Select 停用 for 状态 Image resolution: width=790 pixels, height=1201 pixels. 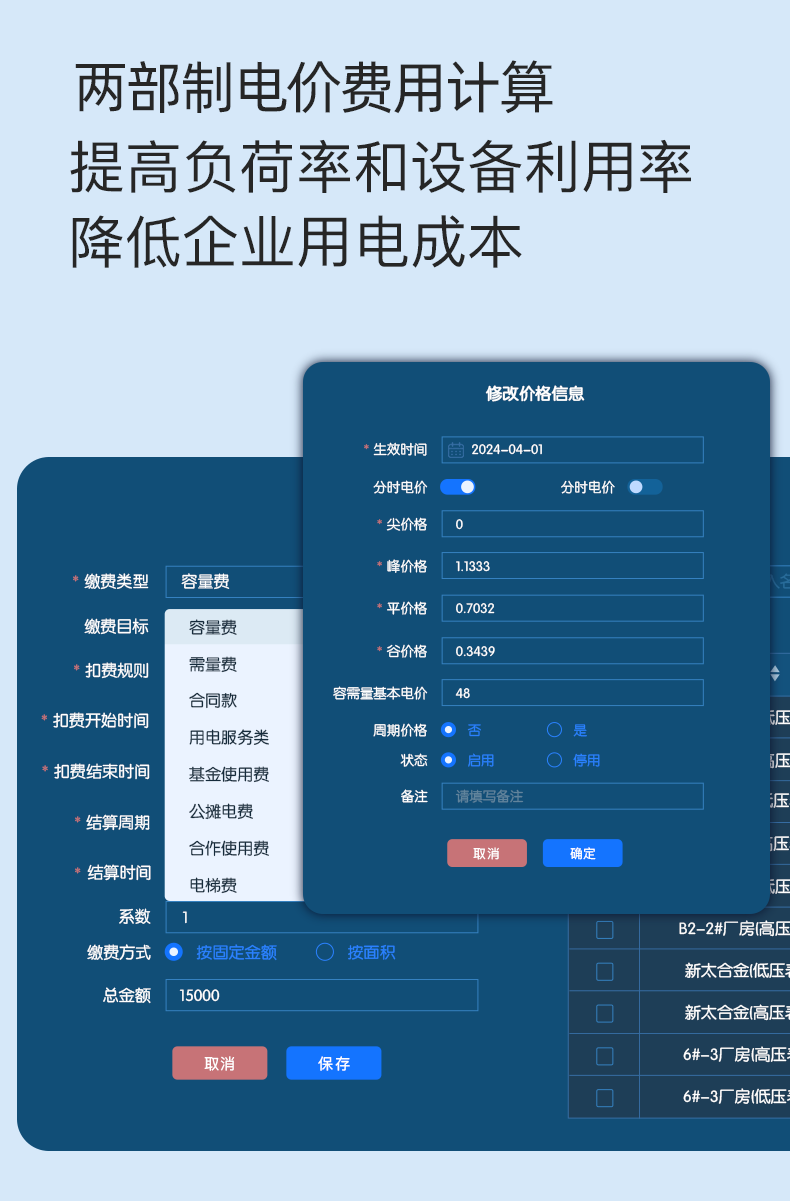[555, 760]
